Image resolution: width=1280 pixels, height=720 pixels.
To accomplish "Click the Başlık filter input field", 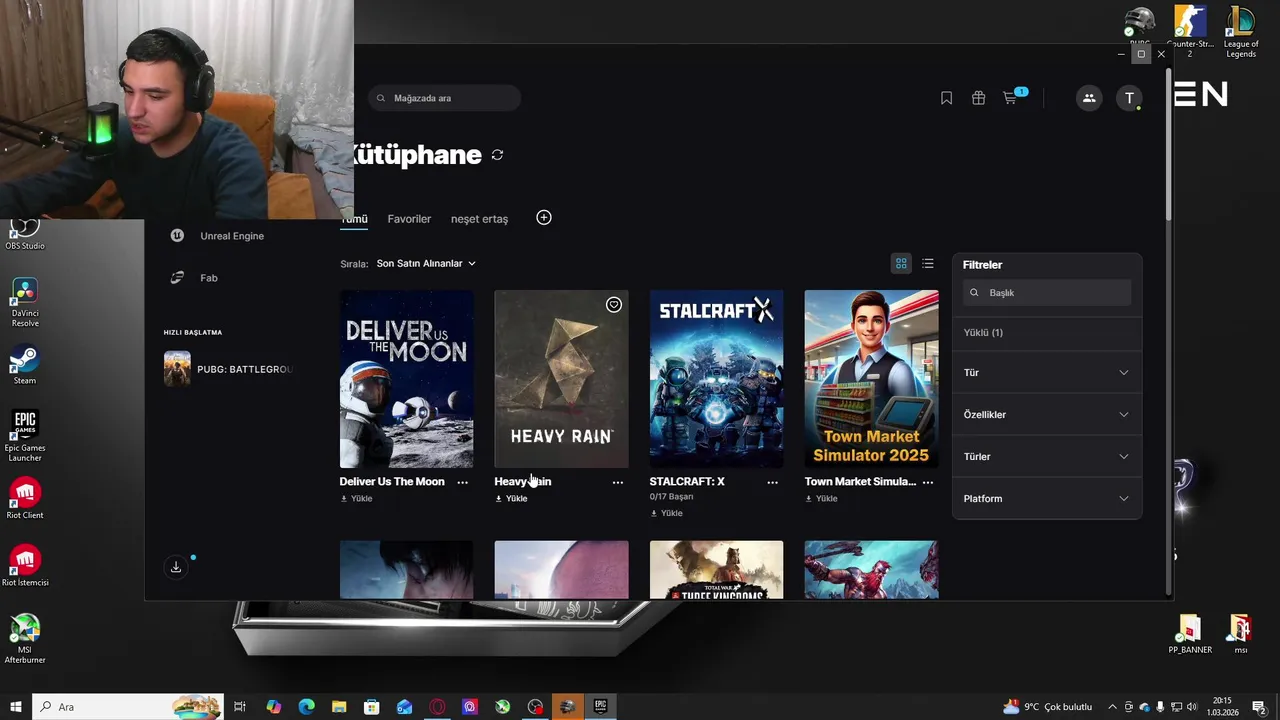I will click(1047, 293).
